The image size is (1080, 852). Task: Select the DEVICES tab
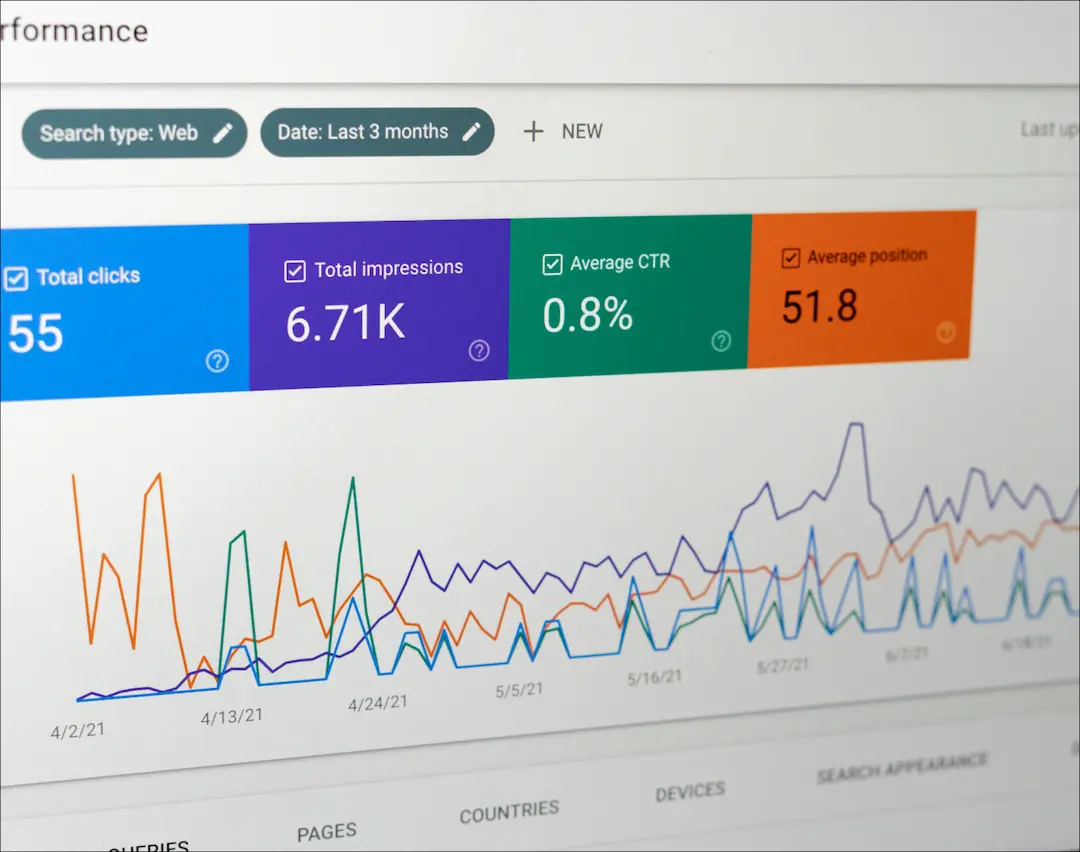pyautogui.click(x=690, y=792)
